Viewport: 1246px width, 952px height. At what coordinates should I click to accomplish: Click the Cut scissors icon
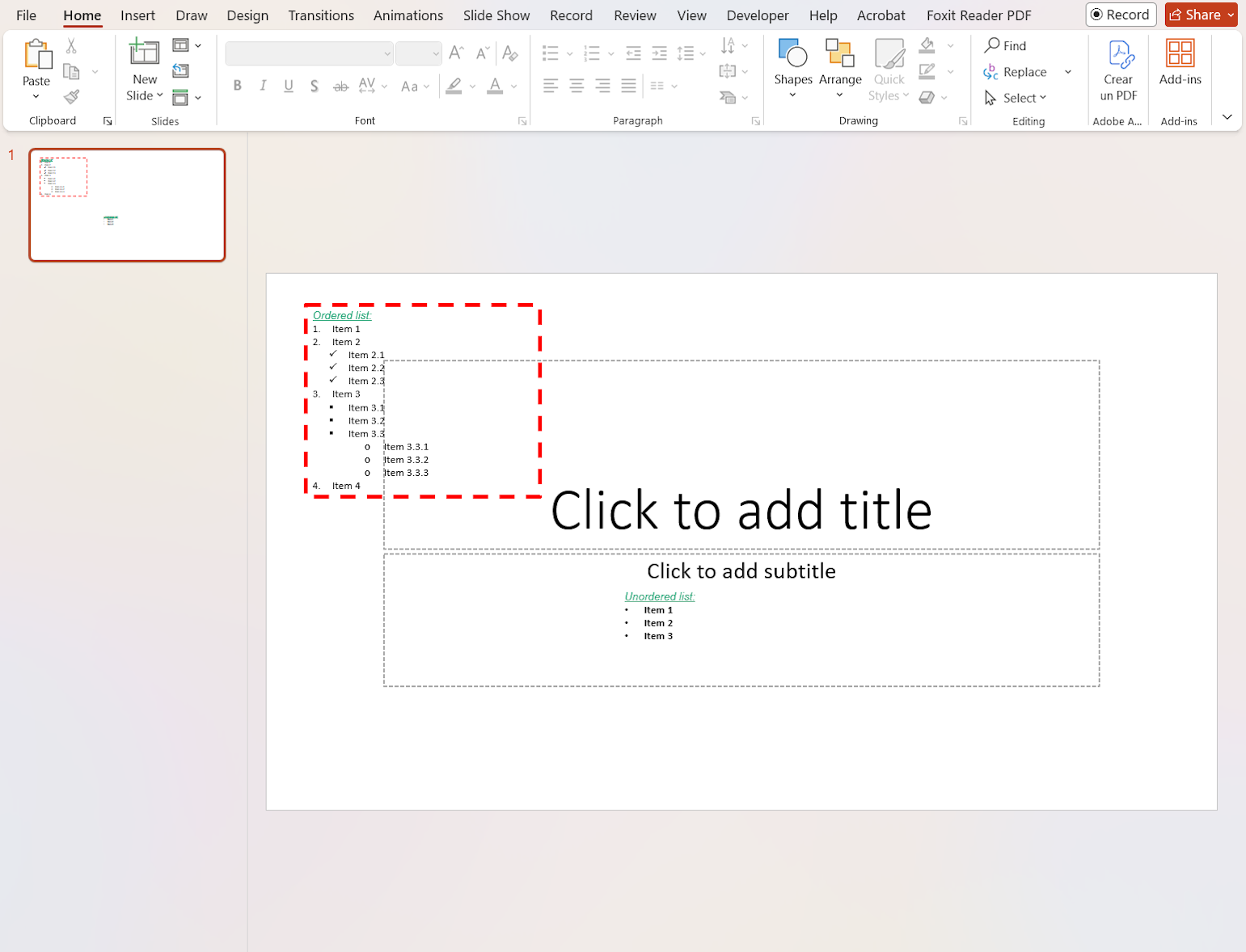point(71,46)
